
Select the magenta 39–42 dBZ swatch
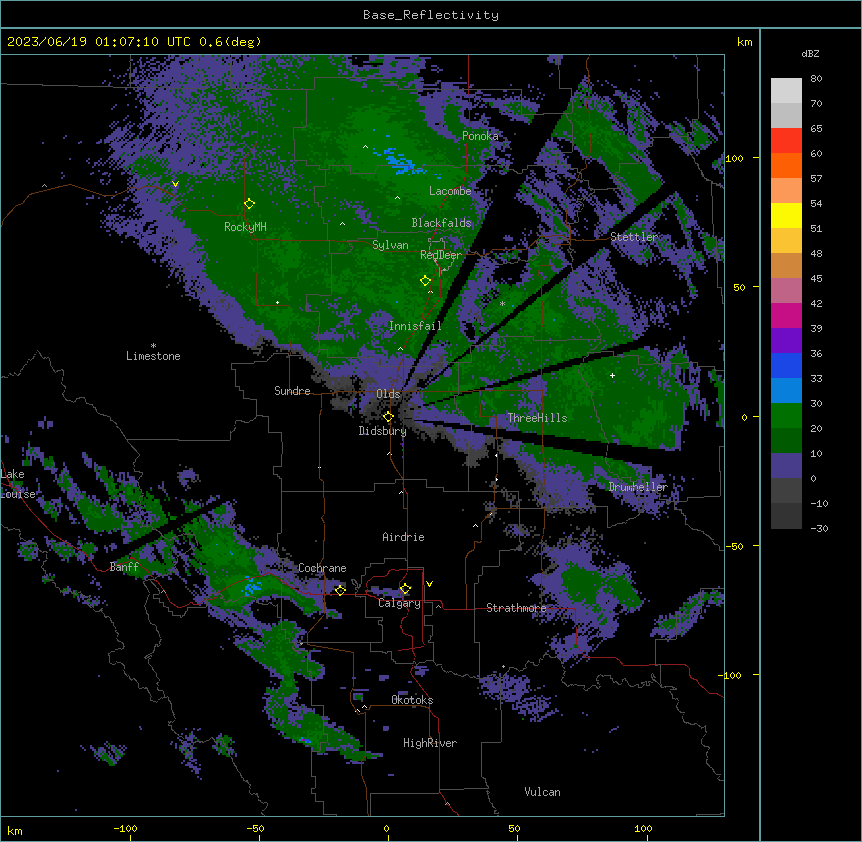coord(786,315)
